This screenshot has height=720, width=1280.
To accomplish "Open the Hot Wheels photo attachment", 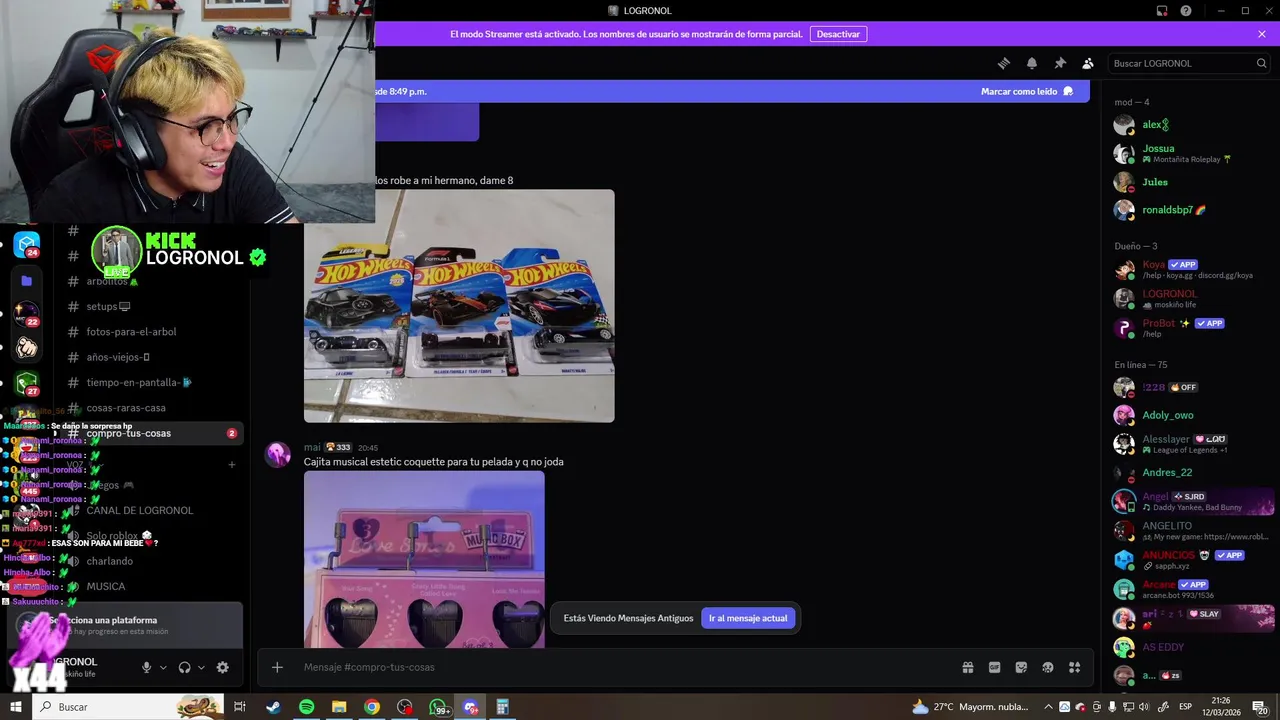I will [459, 306].
